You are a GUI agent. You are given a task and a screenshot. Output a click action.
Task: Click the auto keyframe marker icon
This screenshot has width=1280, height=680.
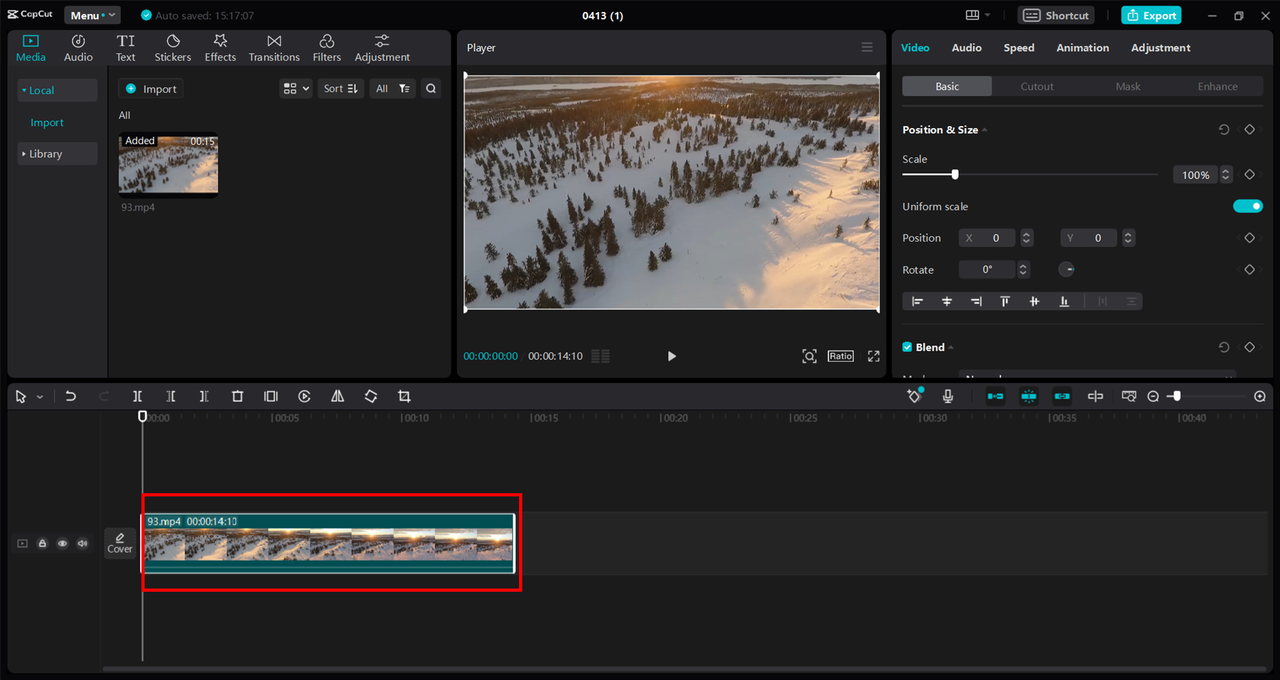tap(914, 396)
